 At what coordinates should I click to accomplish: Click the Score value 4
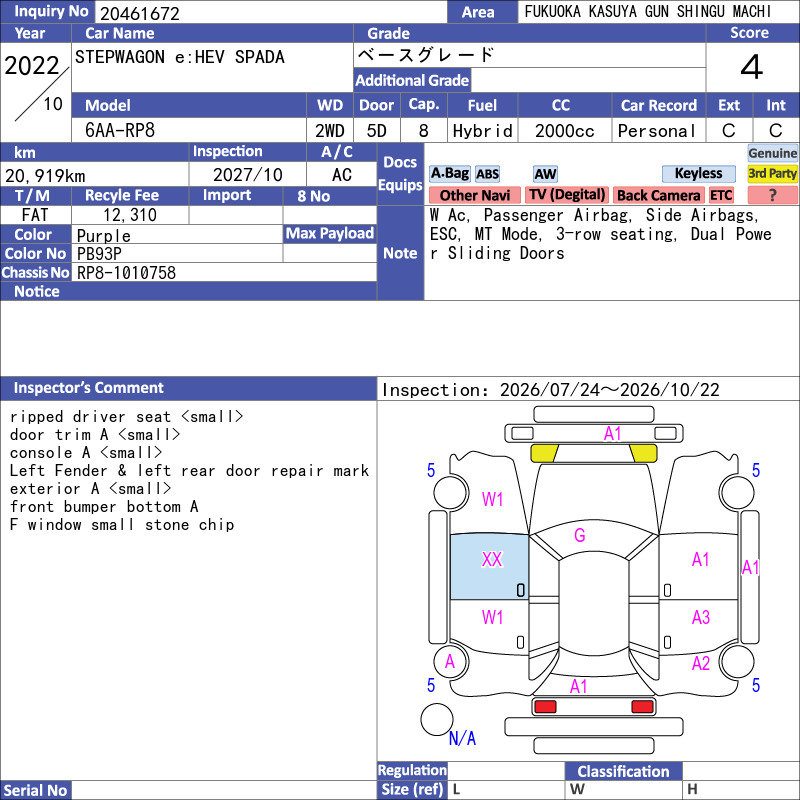tap(752, 67)
